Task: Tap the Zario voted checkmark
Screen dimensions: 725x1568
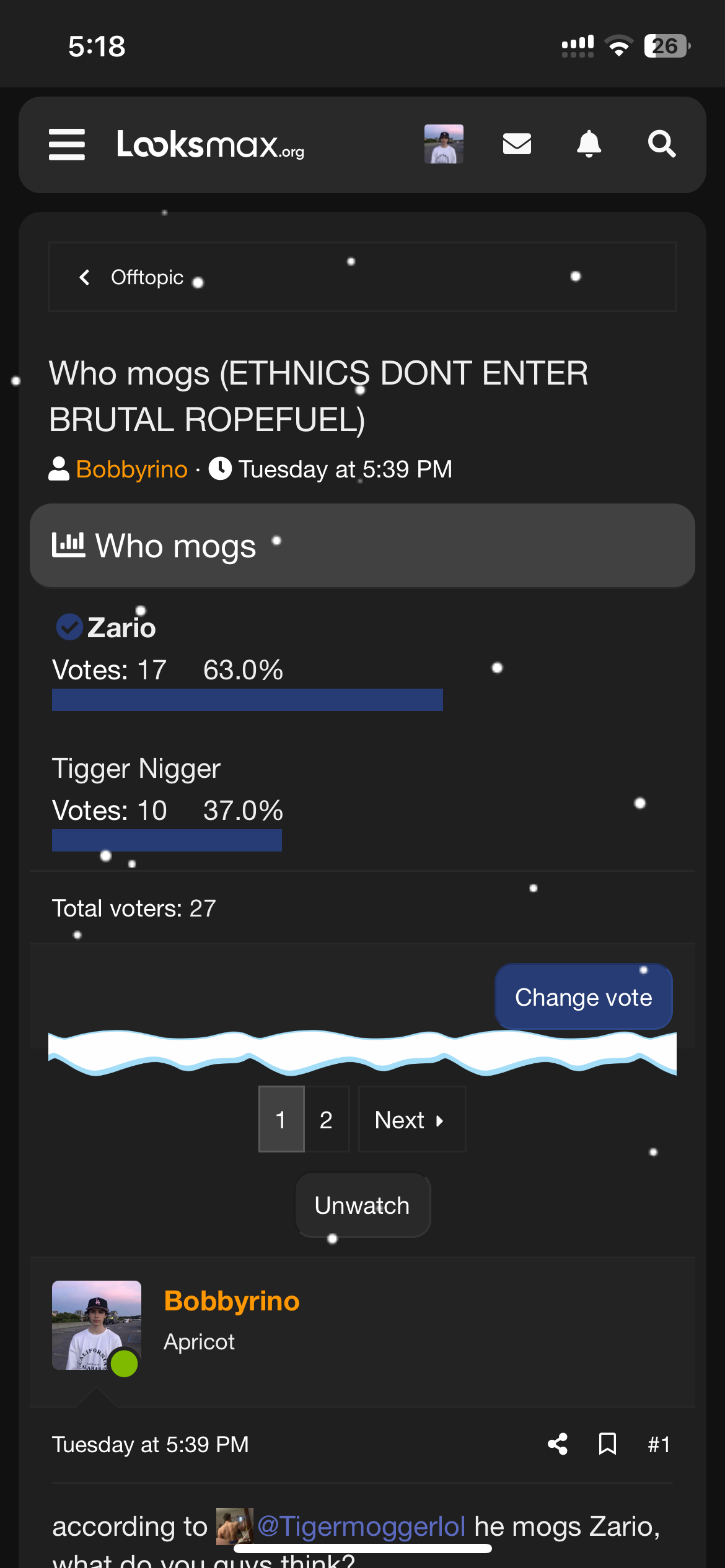Action: 69,627
